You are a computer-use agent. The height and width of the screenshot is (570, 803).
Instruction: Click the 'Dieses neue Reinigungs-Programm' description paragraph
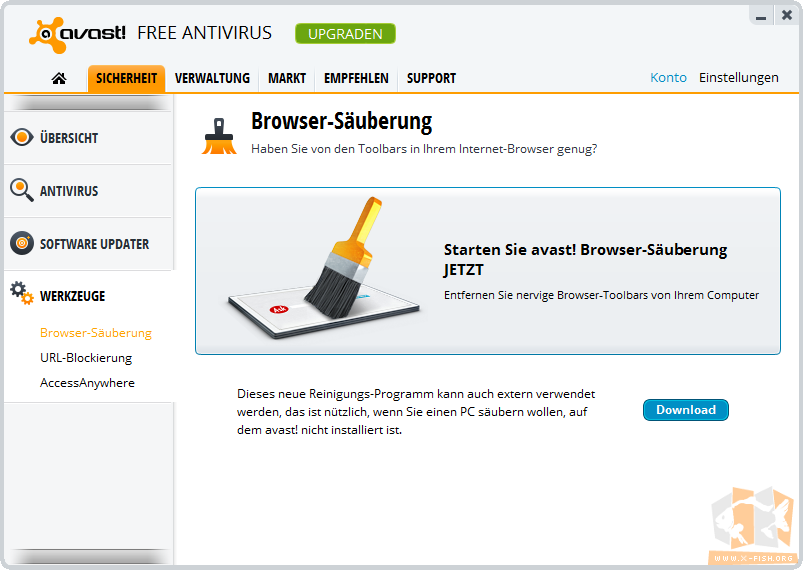pyautogui.click(x=416, y=412)
